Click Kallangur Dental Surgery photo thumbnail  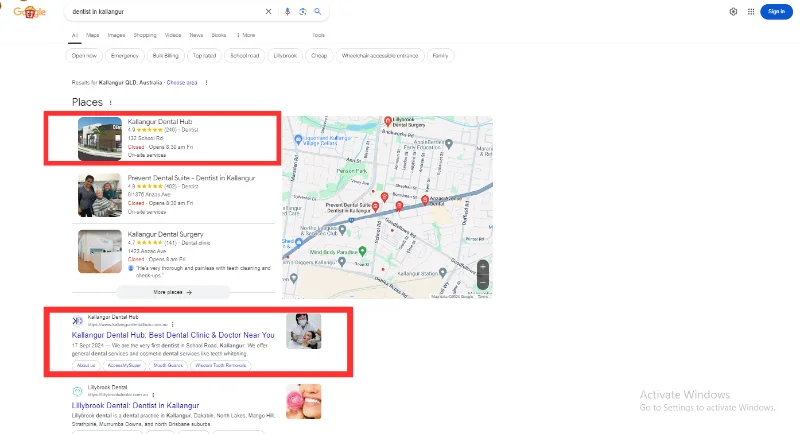pyautogui.click(x=100, y=251)
